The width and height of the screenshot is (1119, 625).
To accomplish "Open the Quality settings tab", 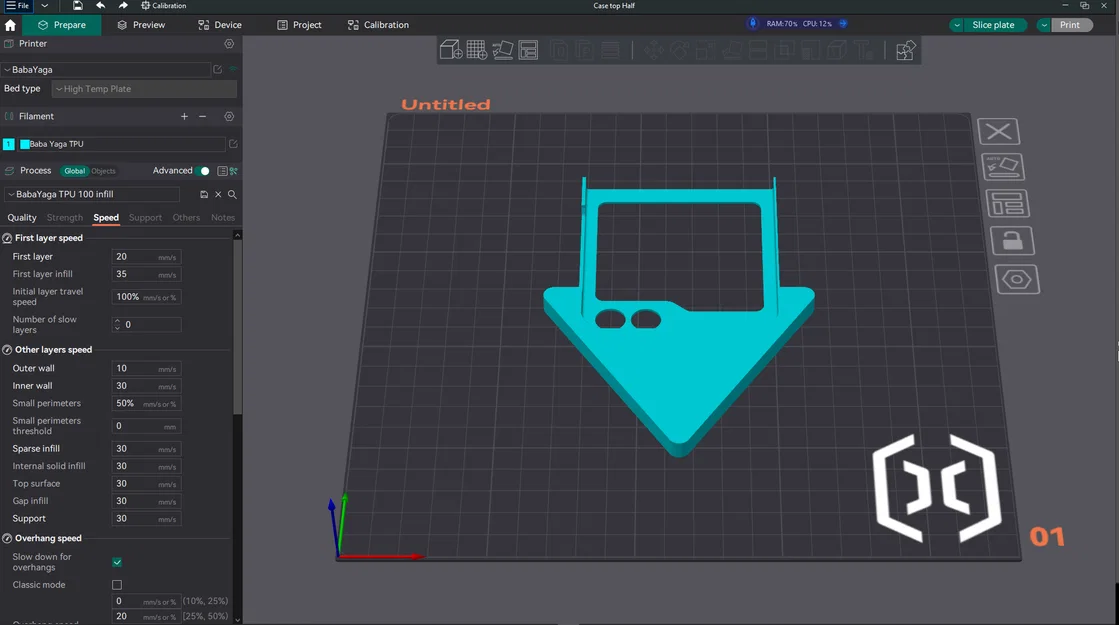I will pos(21,218).
